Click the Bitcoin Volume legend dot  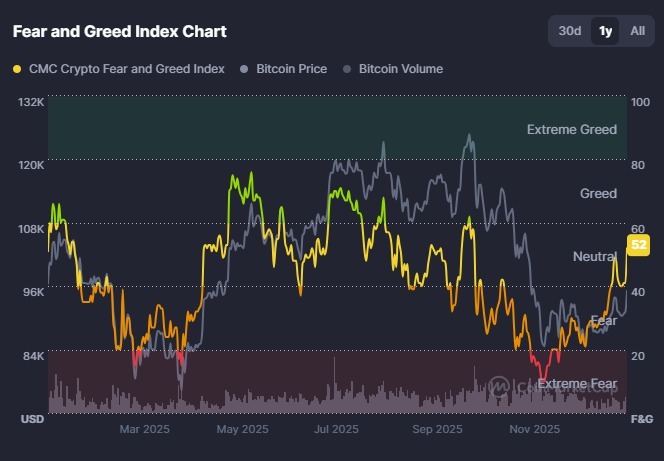(x=347, y=69)
